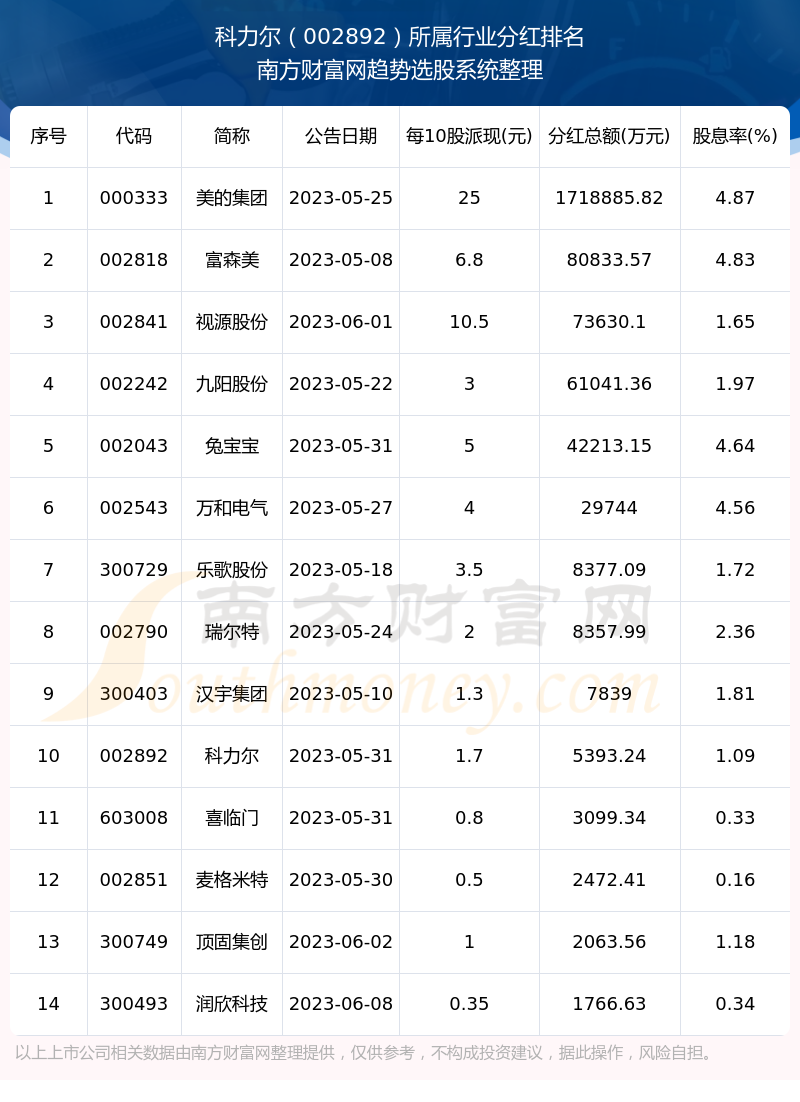Click announcement date 2023-05-08
800x1102 pixels.
pyautogui.click(x=341, y=260)
